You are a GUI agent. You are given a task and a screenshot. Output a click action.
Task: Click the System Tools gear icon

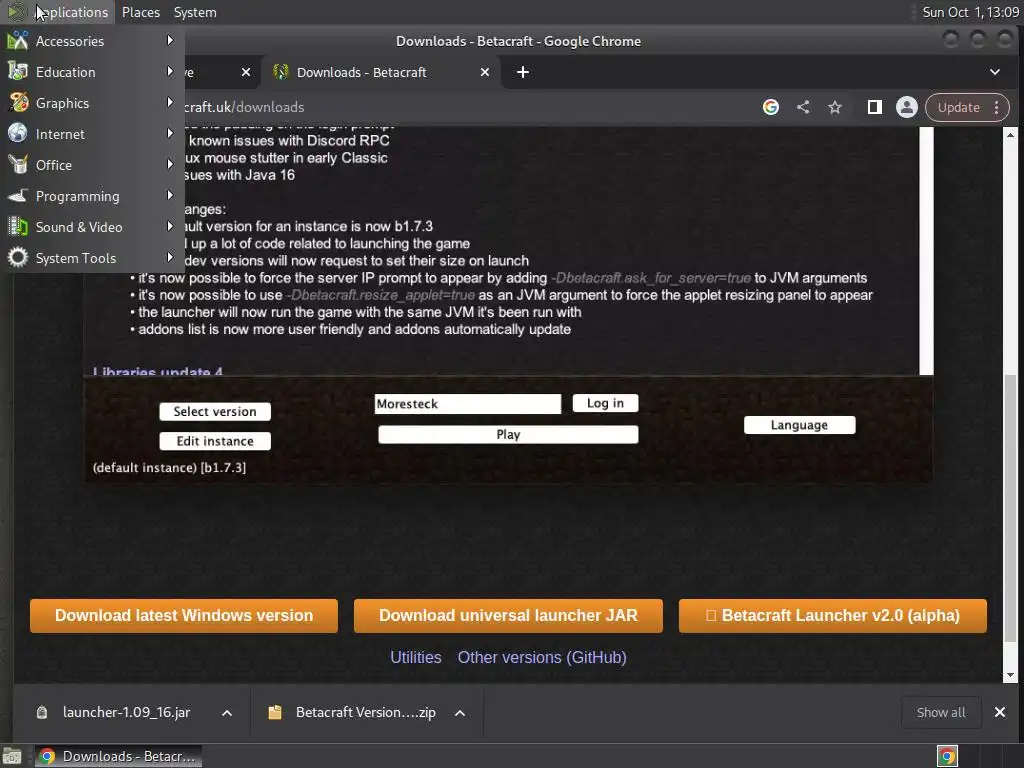point(18,257)
